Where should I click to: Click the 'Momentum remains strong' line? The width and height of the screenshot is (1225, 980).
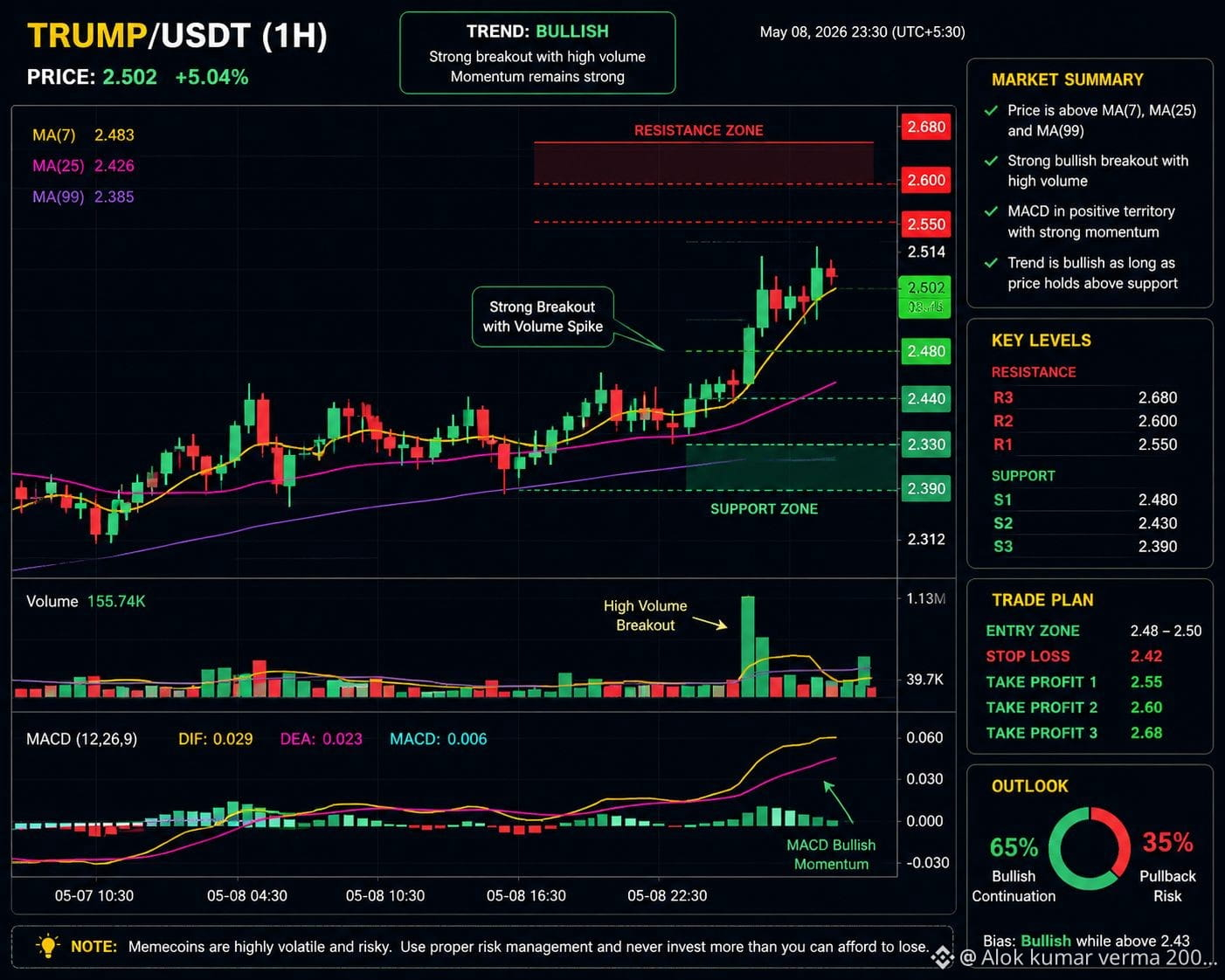537,77
